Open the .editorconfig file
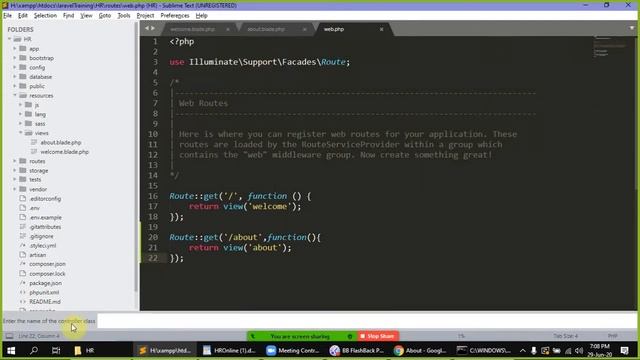The width and height of the screenshot is (640, 360). coord(45,199)
